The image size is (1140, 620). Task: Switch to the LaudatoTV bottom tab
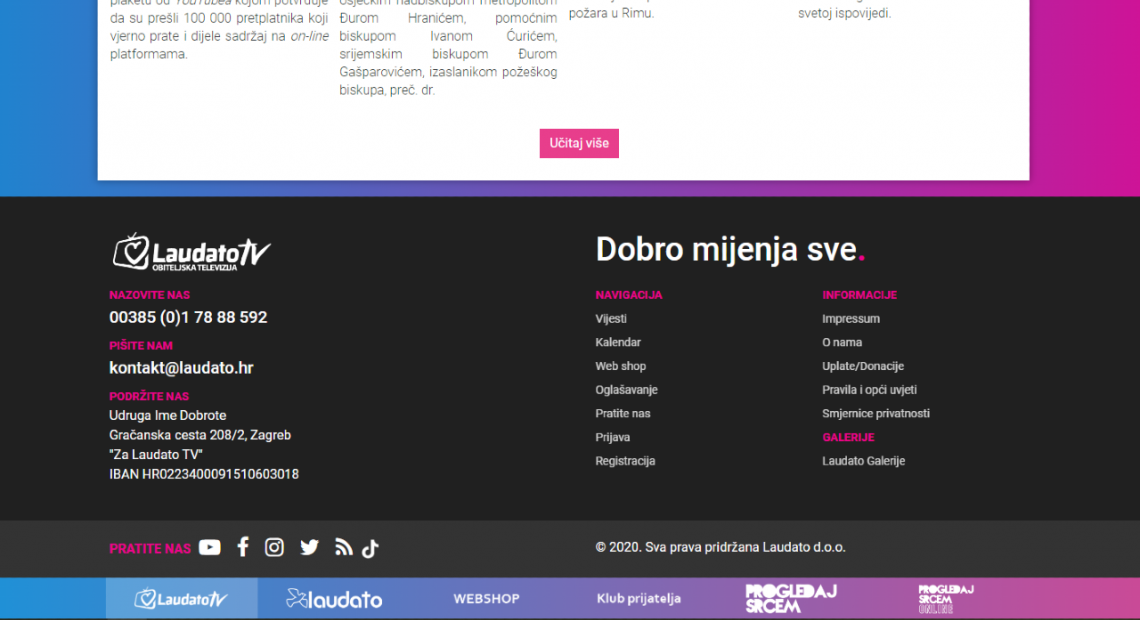click(x=181, y=599)
